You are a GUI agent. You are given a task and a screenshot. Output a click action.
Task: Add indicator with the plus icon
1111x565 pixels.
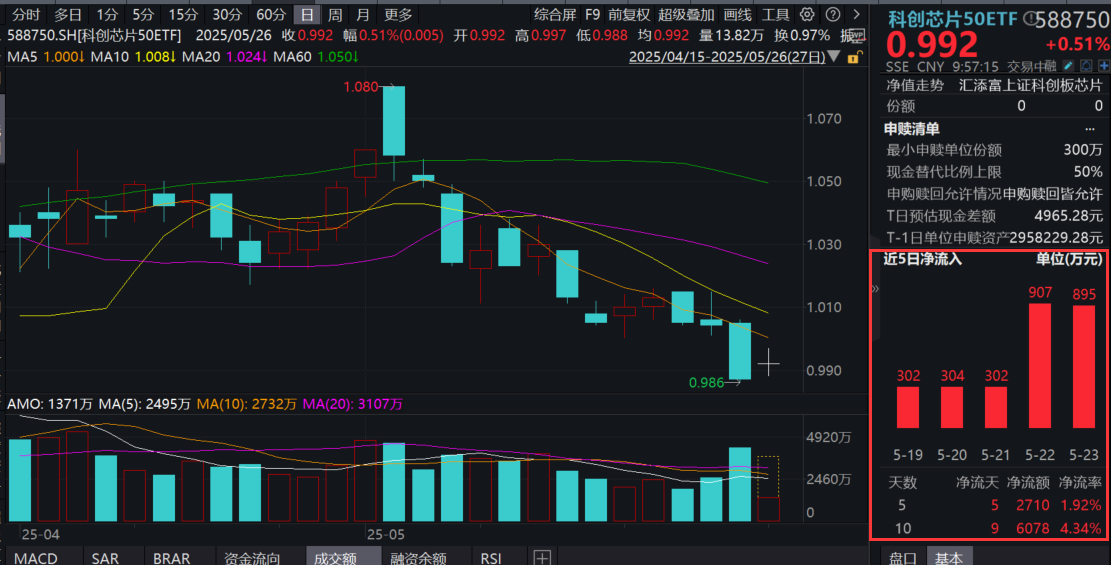tap(541, 557)
